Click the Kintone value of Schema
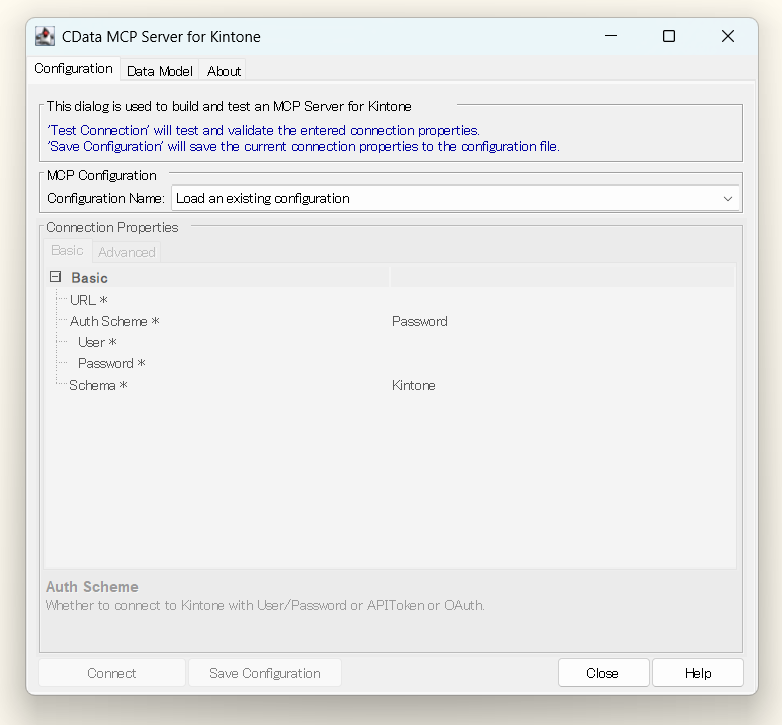782x725 pixels. (413, 385)
